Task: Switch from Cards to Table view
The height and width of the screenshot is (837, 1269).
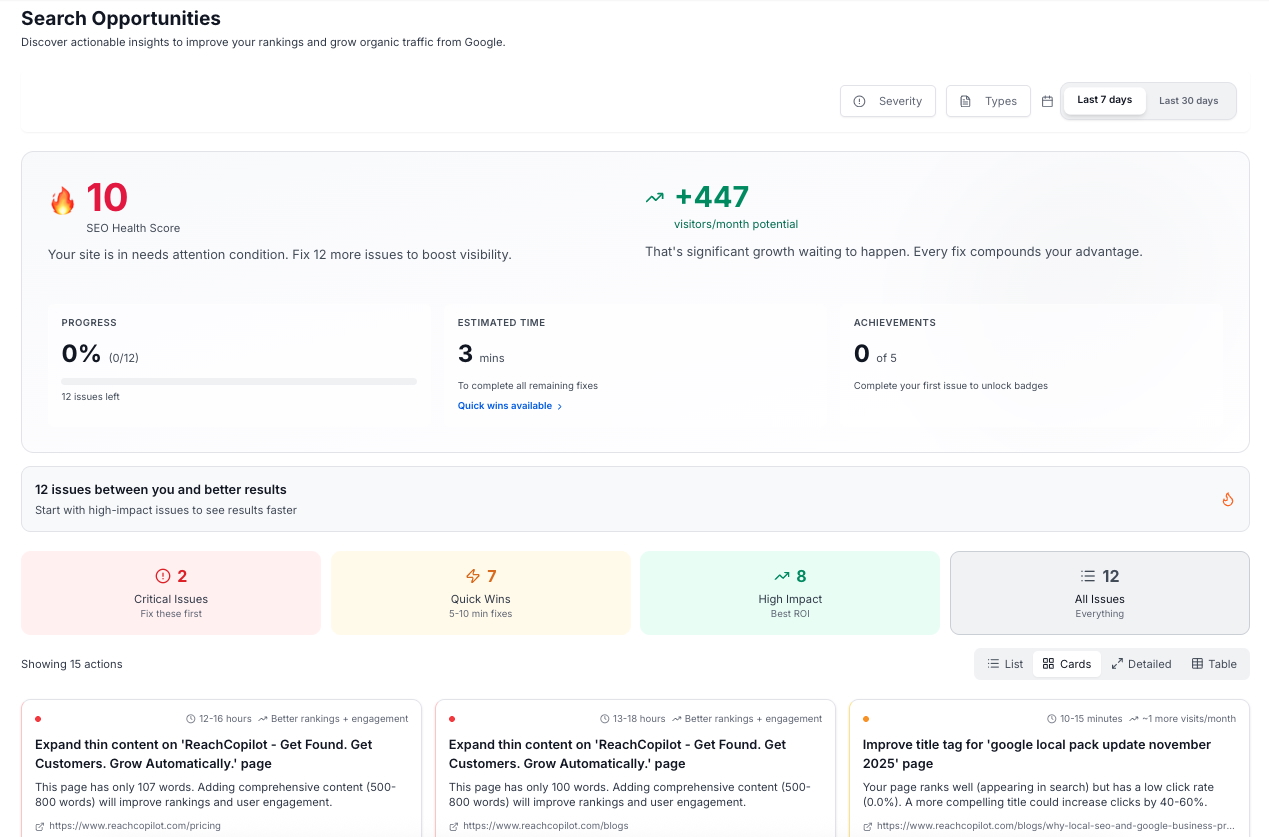Action: [x=1213, y=663]
